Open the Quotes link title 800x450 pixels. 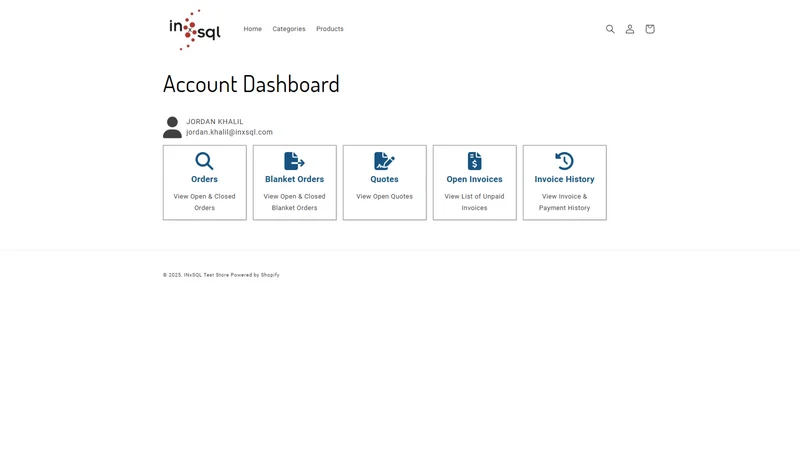click(384, 179)
